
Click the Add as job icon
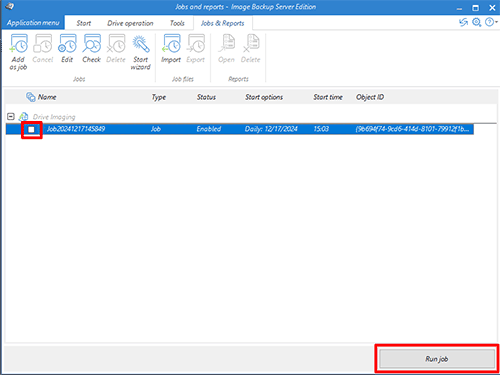[18, 52]
